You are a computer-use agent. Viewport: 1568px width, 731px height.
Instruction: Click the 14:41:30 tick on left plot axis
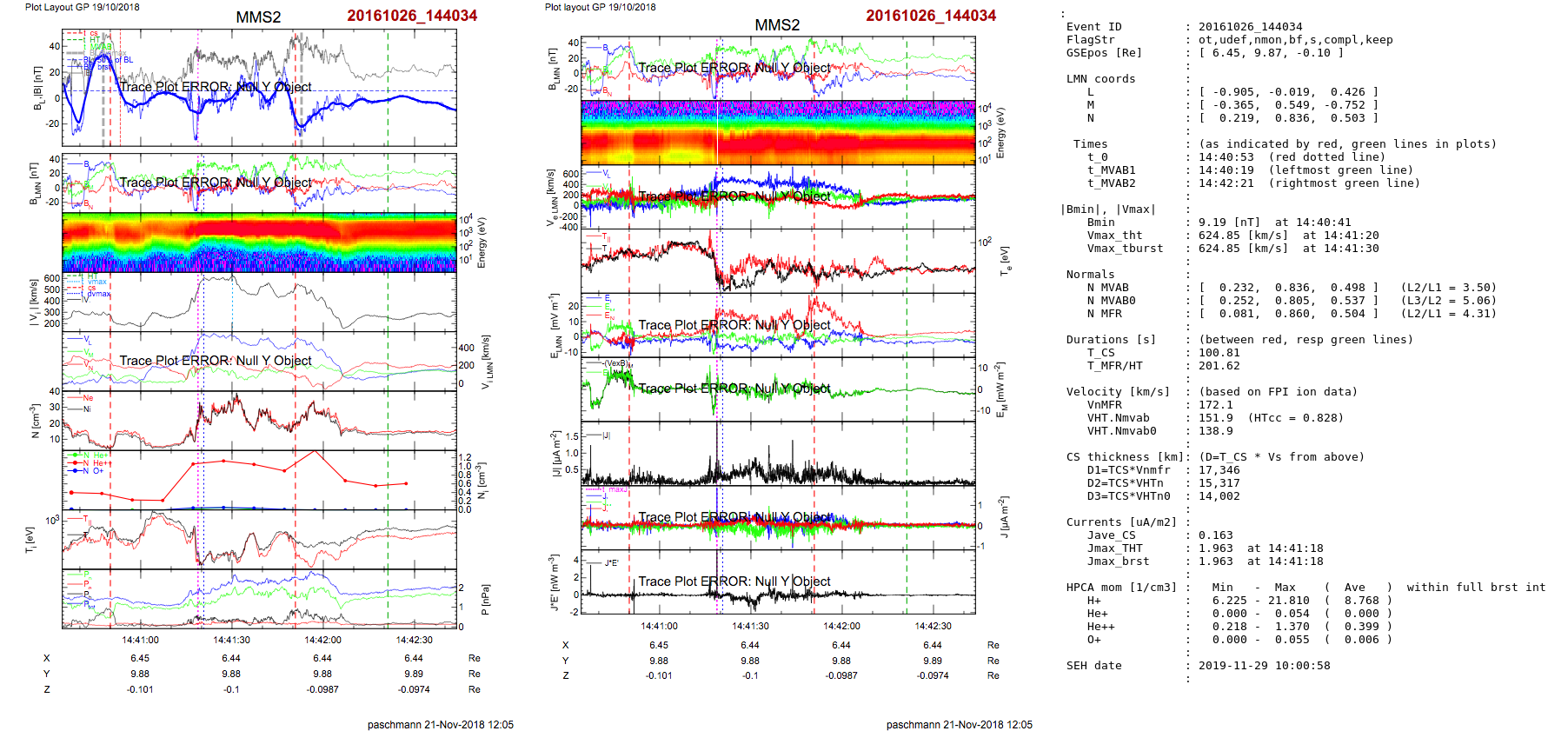pyautogui.click(x=231, y=640)
